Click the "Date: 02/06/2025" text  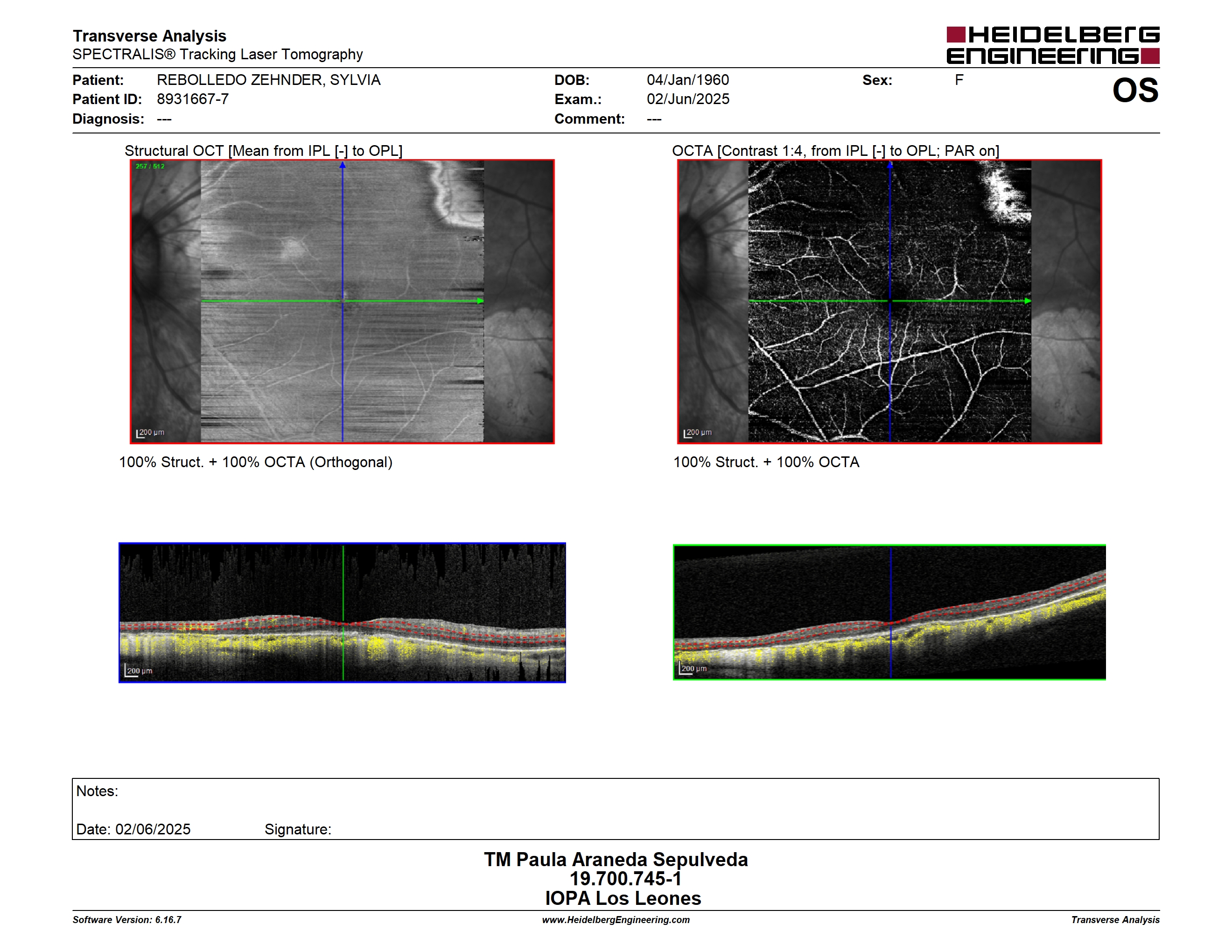coord(133,829)
